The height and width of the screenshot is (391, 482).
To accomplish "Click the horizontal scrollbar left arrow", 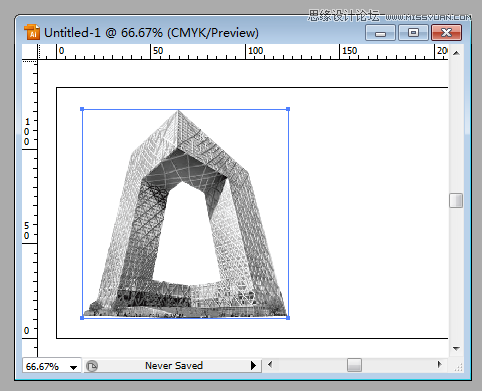I will [x=270, y=364].
